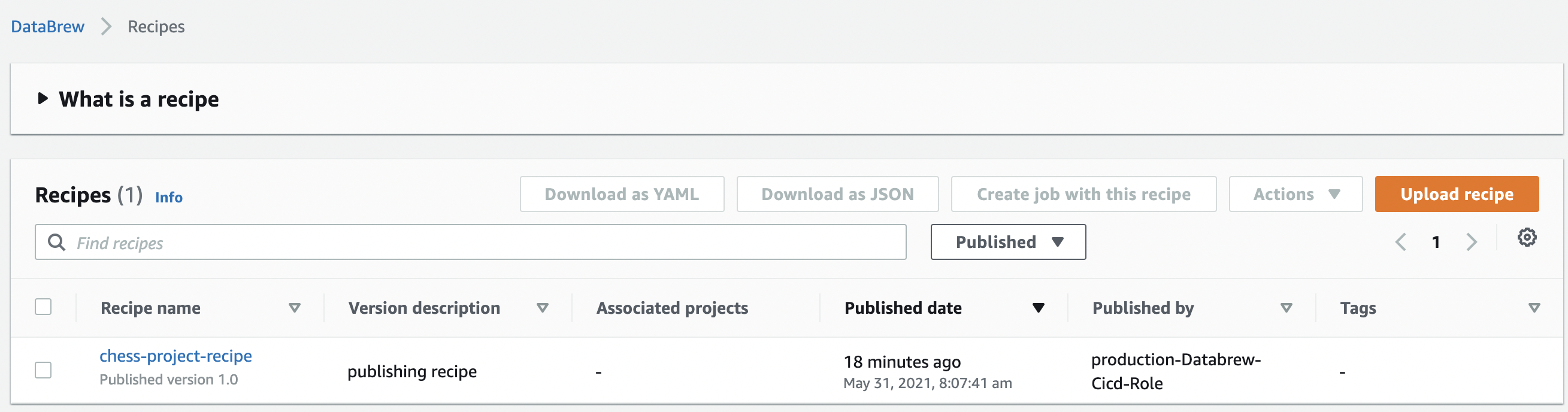Go to the next page arrow

1471,242
